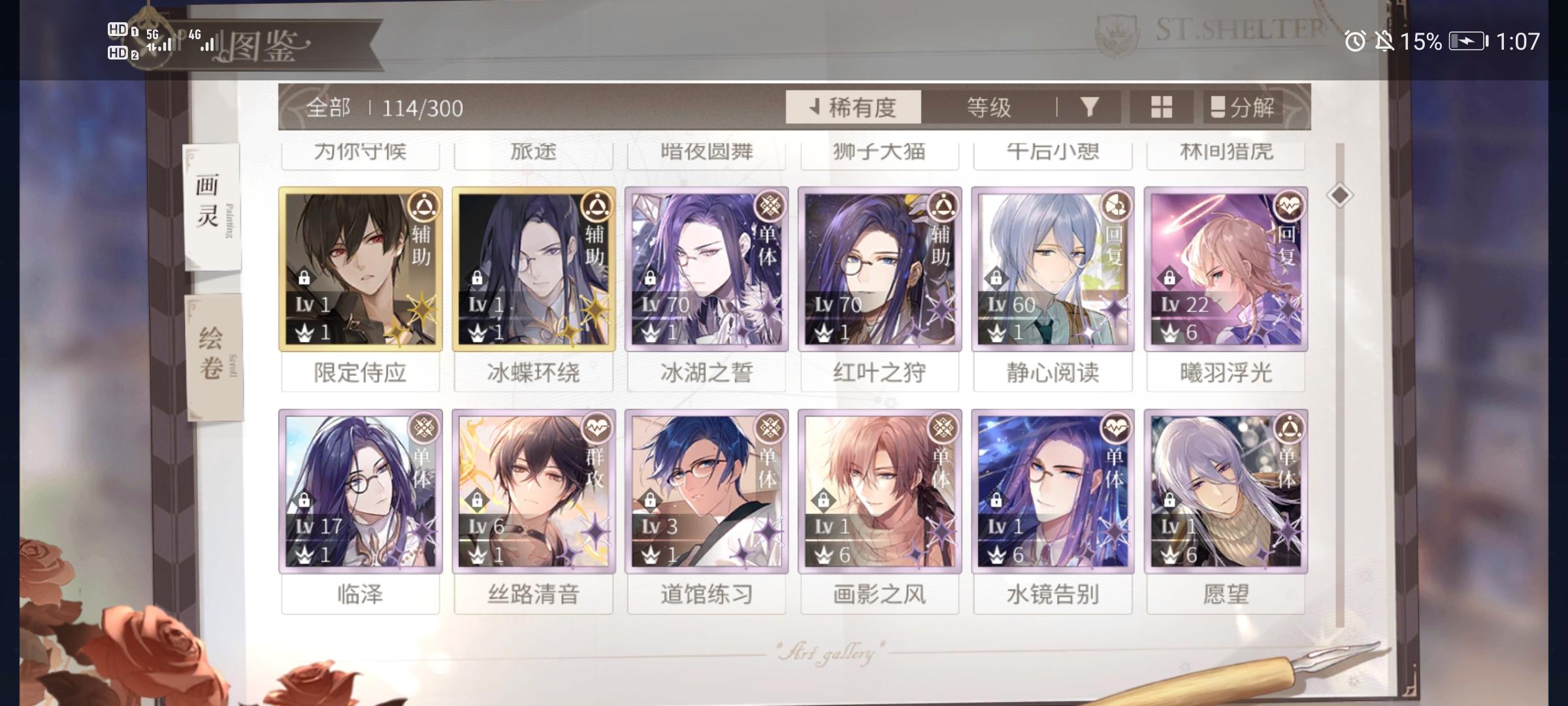The image size is (1568, 706).
Task: Tap the alarm clock status icon
Action: point(1355,42)
